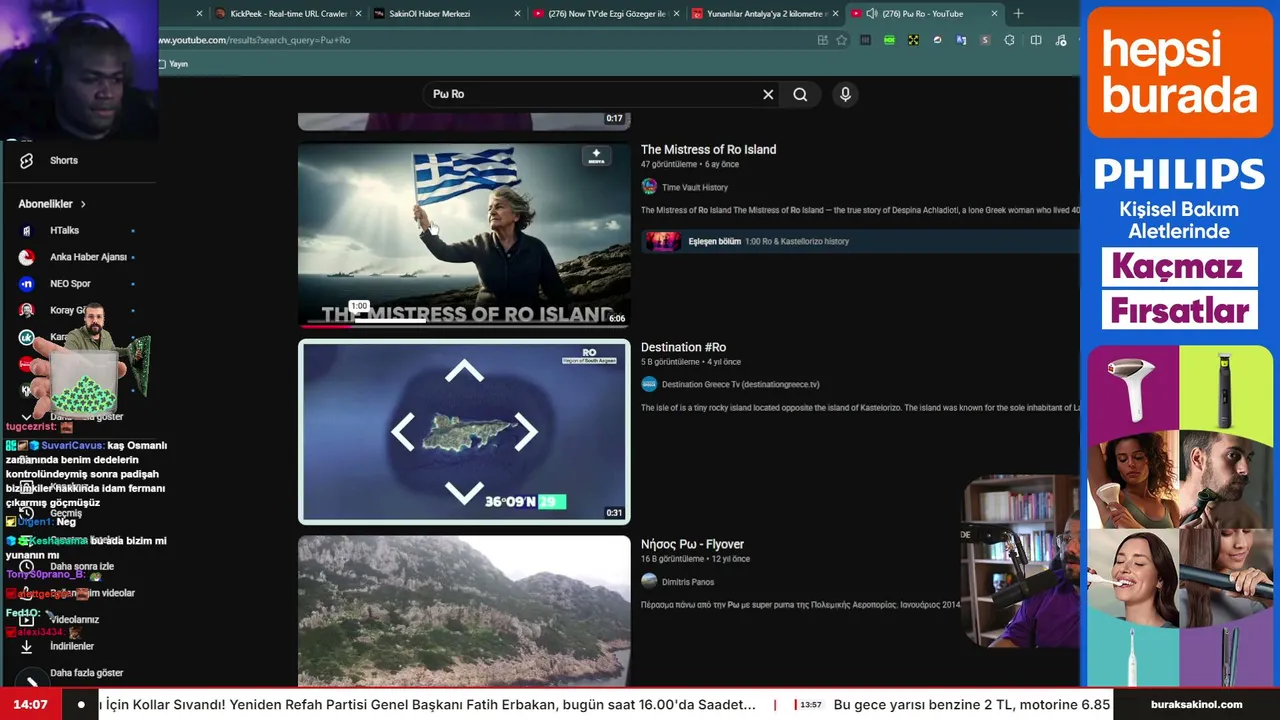Viewport: 1280px width, 720px height.
Task: Bookmark this page with the star icon
Action: [842, 40]
